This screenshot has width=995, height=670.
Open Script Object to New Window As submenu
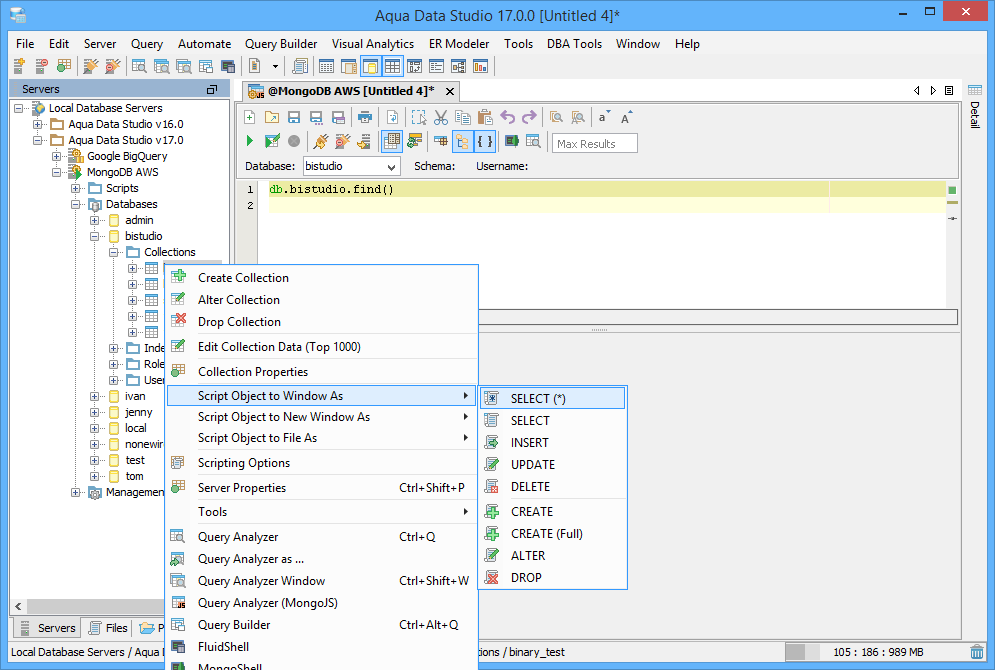click(x=322, y=417)
